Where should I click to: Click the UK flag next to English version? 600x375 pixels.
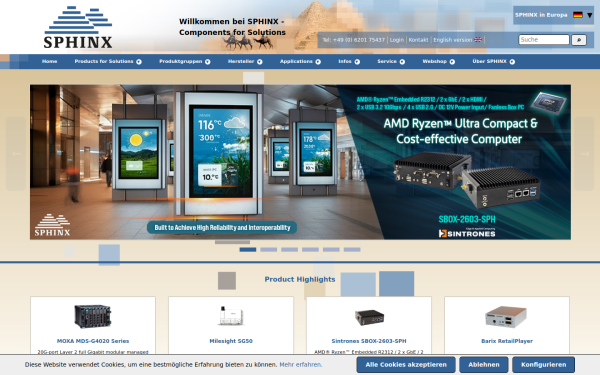478,40
